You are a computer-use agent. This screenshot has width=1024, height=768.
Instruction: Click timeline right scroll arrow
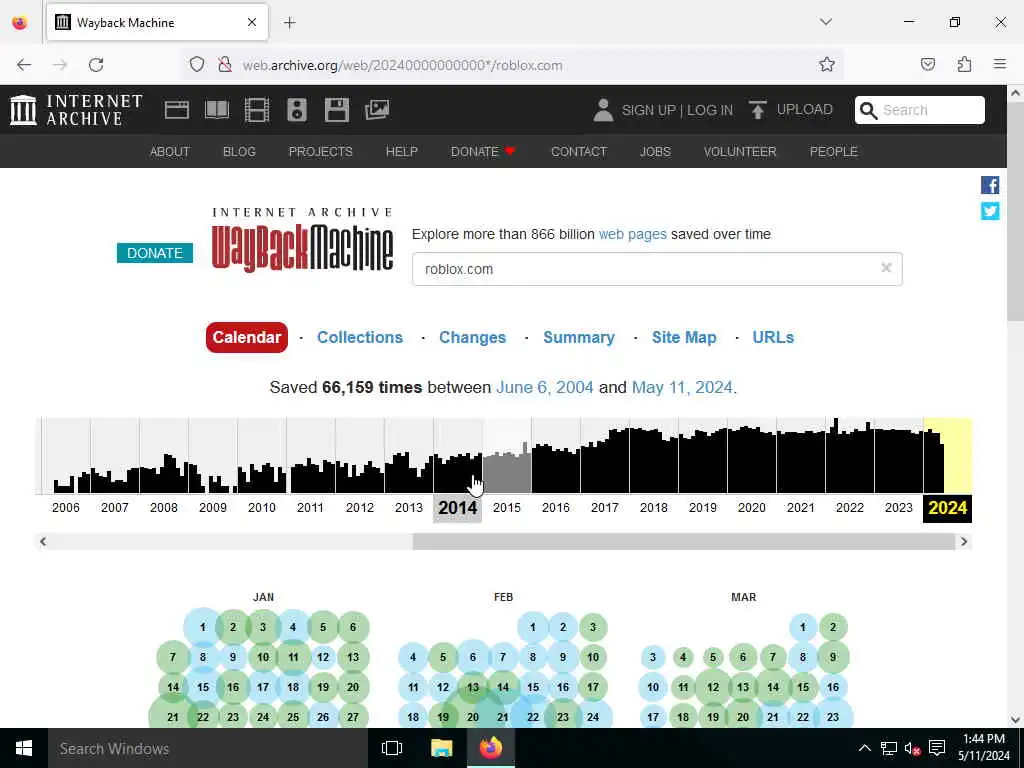pos(964,541)
